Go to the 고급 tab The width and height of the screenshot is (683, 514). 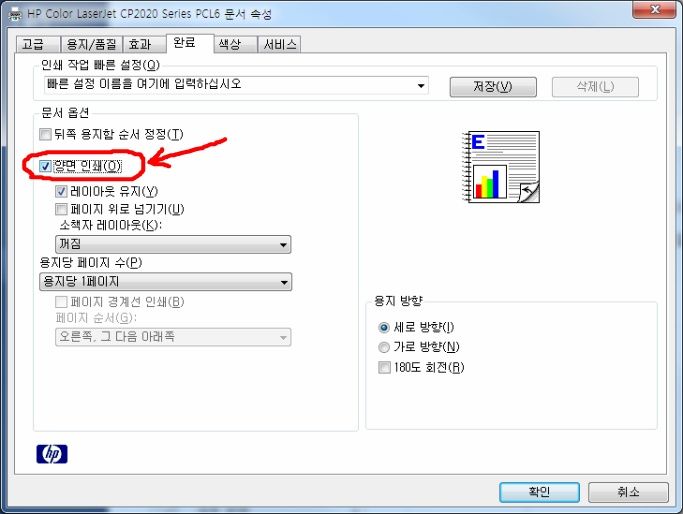[x=38, y=44]
